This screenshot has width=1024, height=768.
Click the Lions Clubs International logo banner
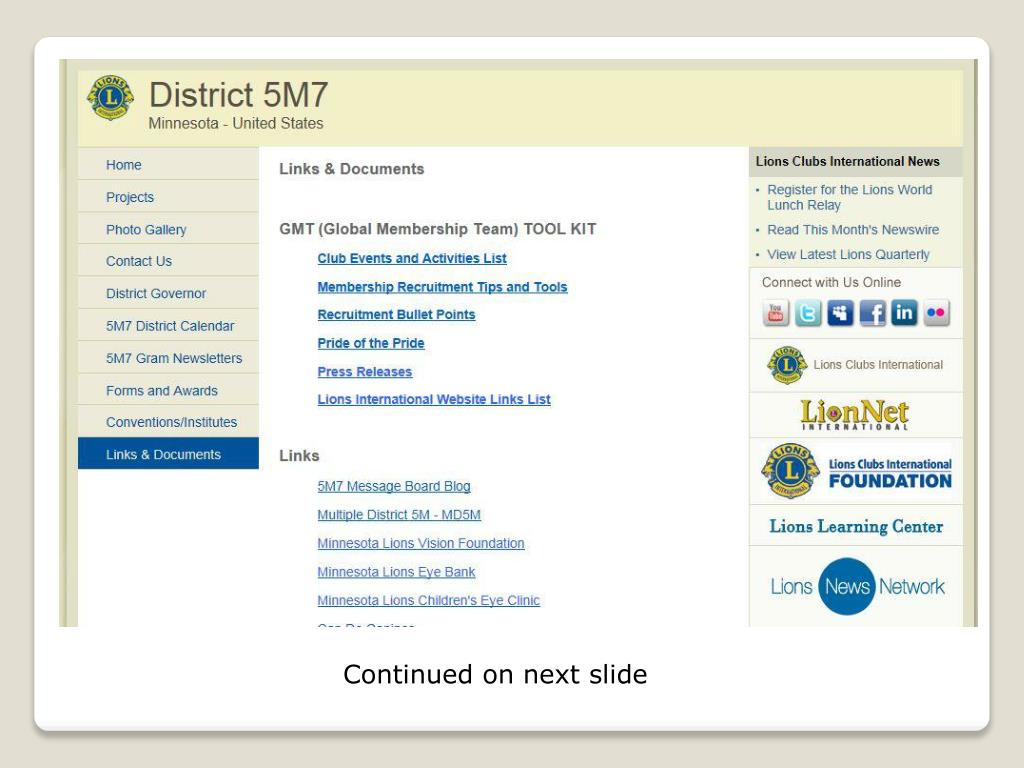tap(856, 365)
